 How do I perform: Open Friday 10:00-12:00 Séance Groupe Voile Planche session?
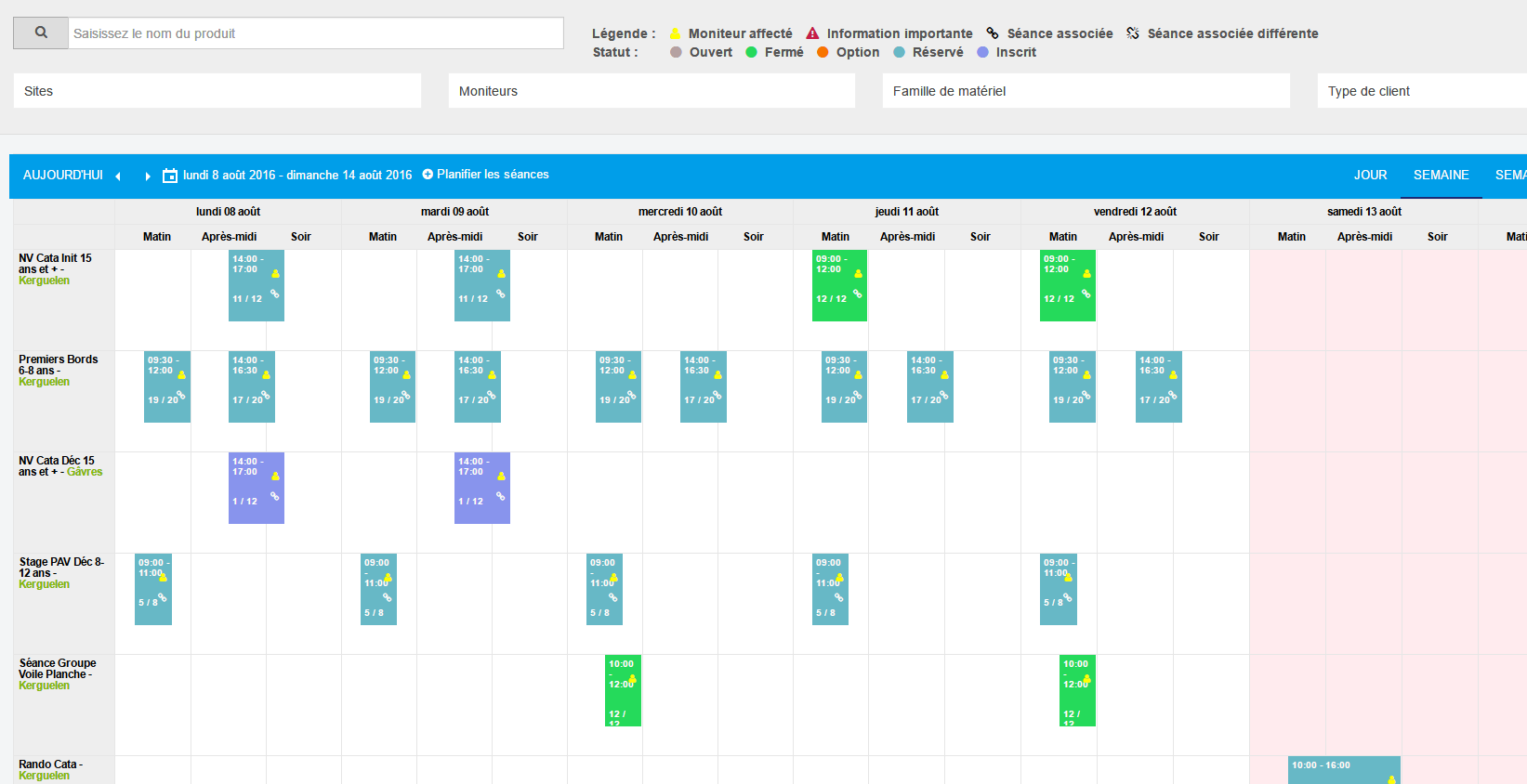1077,691
